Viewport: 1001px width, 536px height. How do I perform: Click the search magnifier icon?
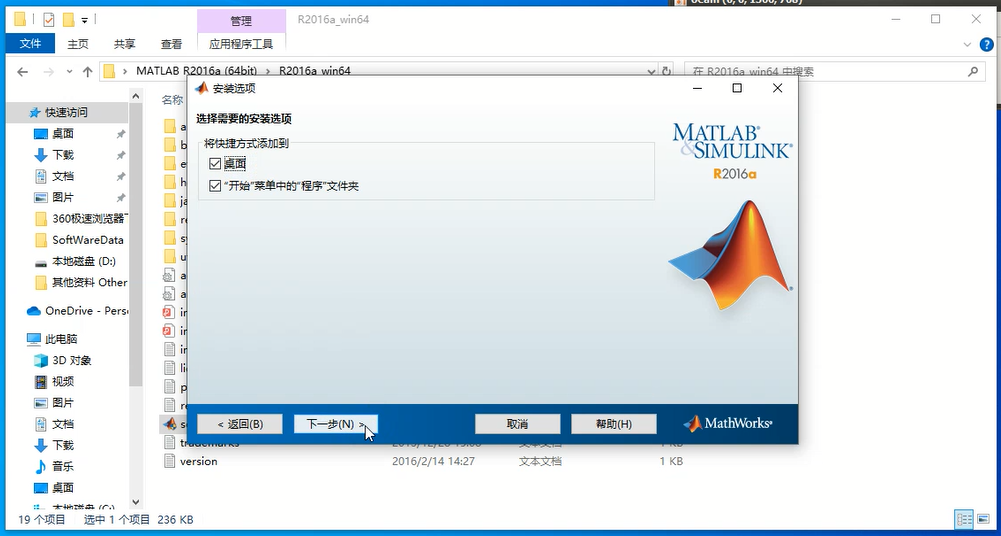coord(973,71)
